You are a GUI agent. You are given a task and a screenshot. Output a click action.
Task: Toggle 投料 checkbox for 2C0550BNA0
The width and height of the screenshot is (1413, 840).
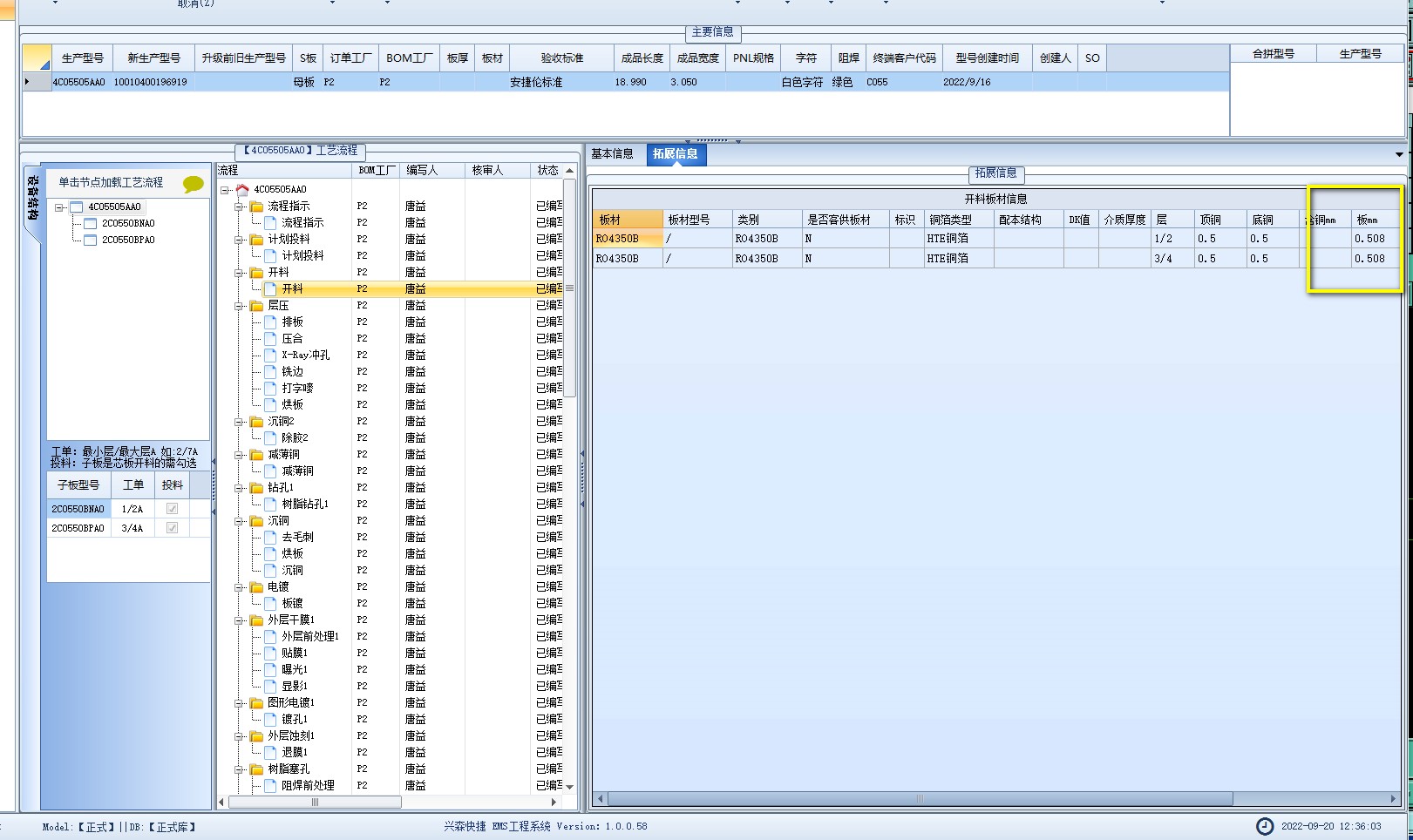172,509
